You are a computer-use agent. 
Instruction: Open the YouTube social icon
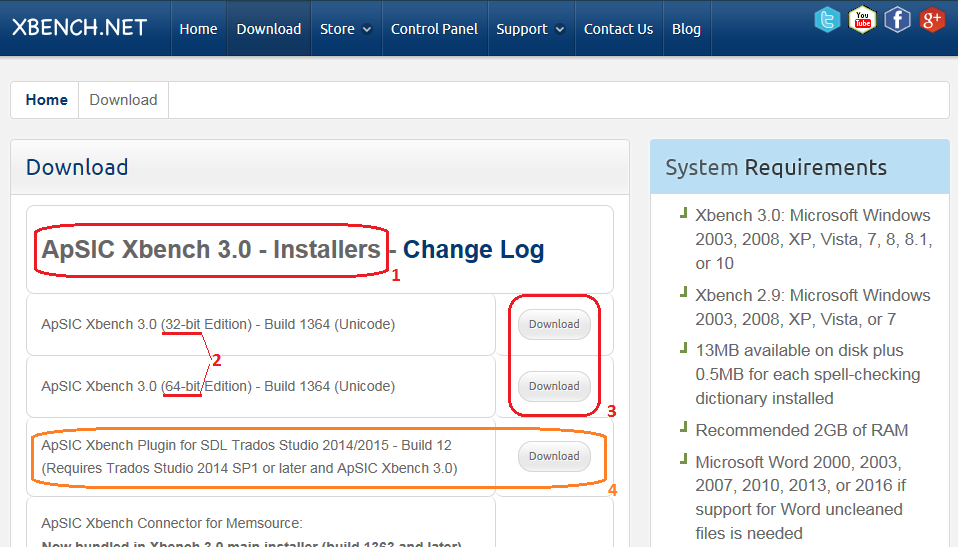(x=862, y=20)
